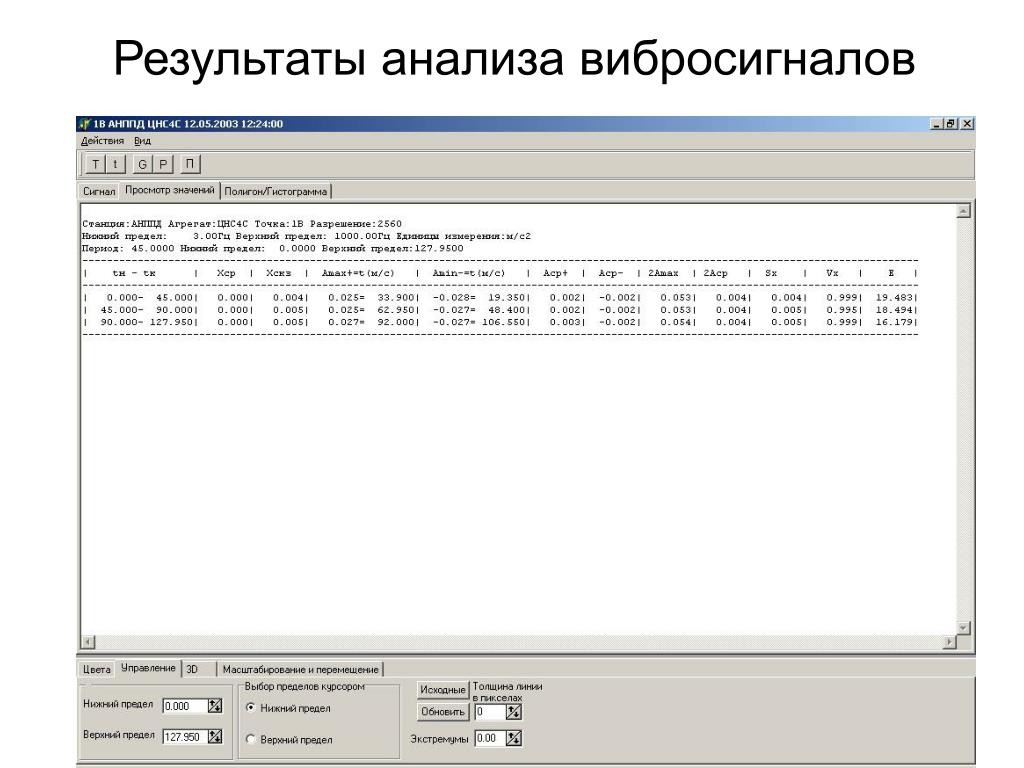Click the Экстремумы input field 0.00
The image size is (1024, 768).
[x=490, y=738]
